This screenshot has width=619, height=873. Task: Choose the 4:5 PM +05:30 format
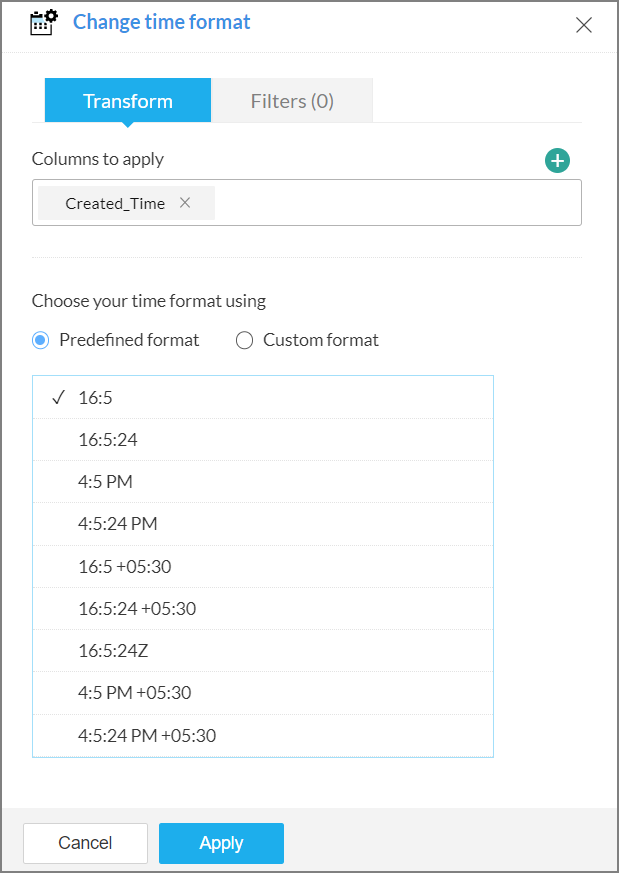[x=134, y=693]
